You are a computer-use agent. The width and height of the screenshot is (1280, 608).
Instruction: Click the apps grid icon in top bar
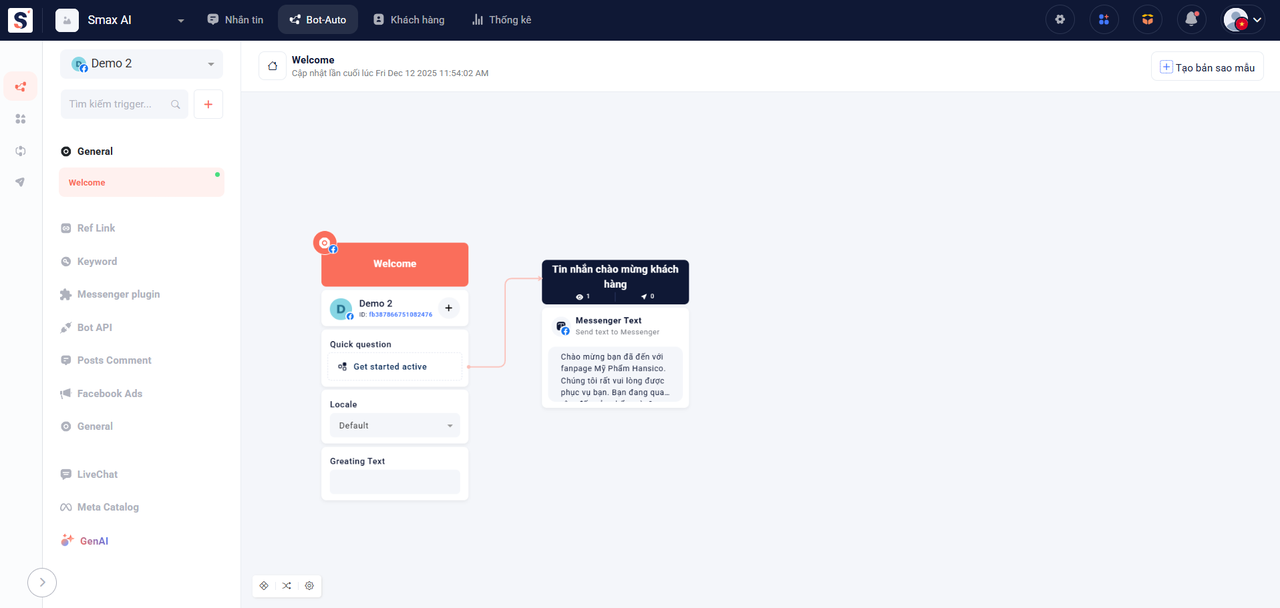point(1104,20)
